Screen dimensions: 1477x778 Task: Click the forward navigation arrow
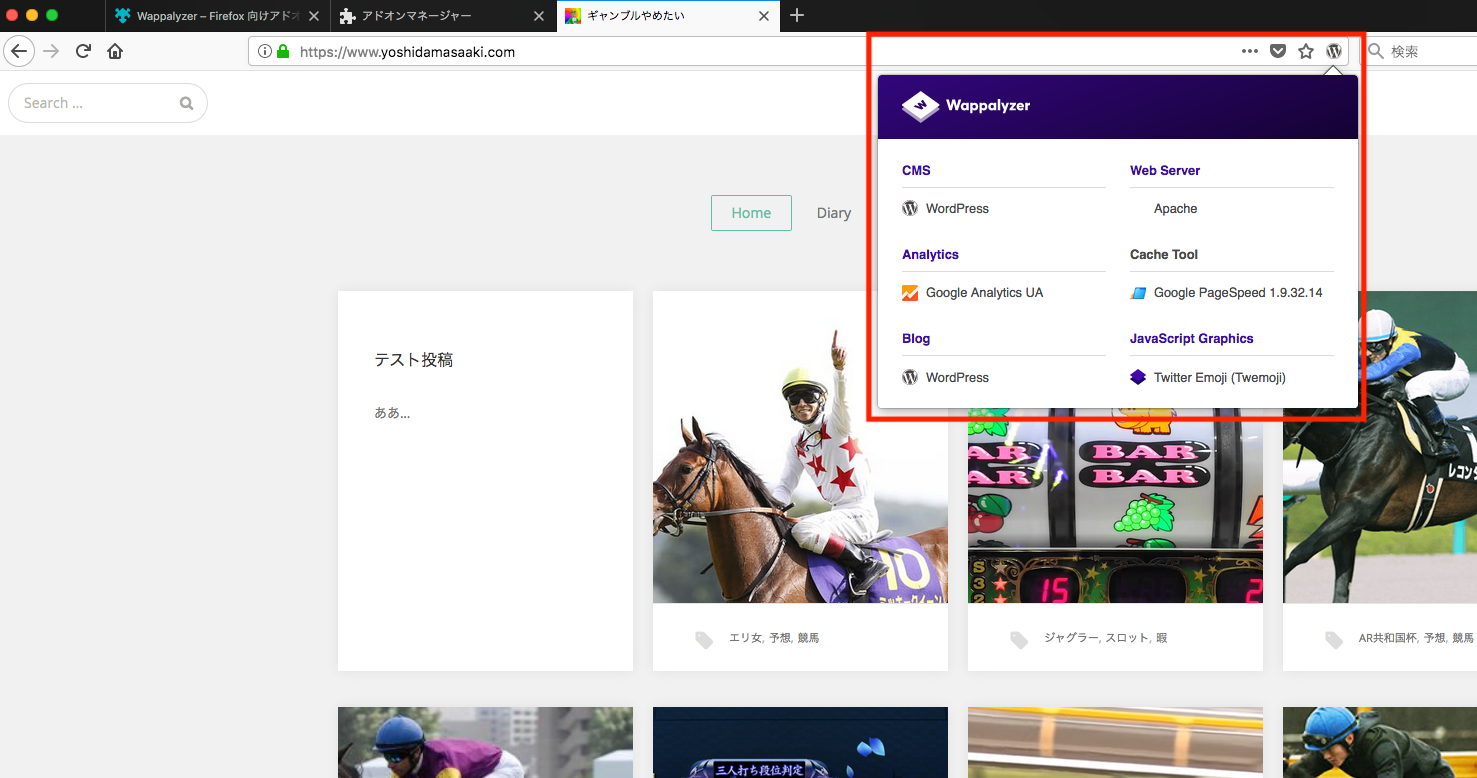pos(51,51)
